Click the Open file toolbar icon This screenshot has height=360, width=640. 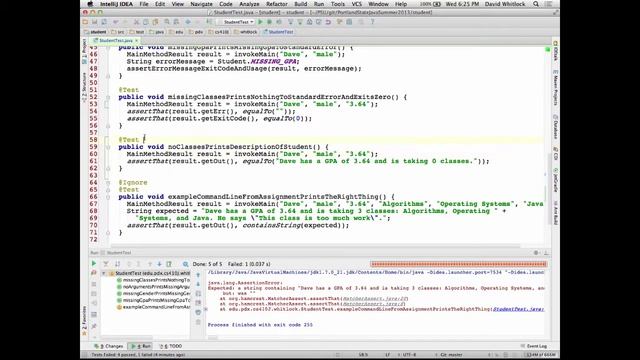(85, 22)
